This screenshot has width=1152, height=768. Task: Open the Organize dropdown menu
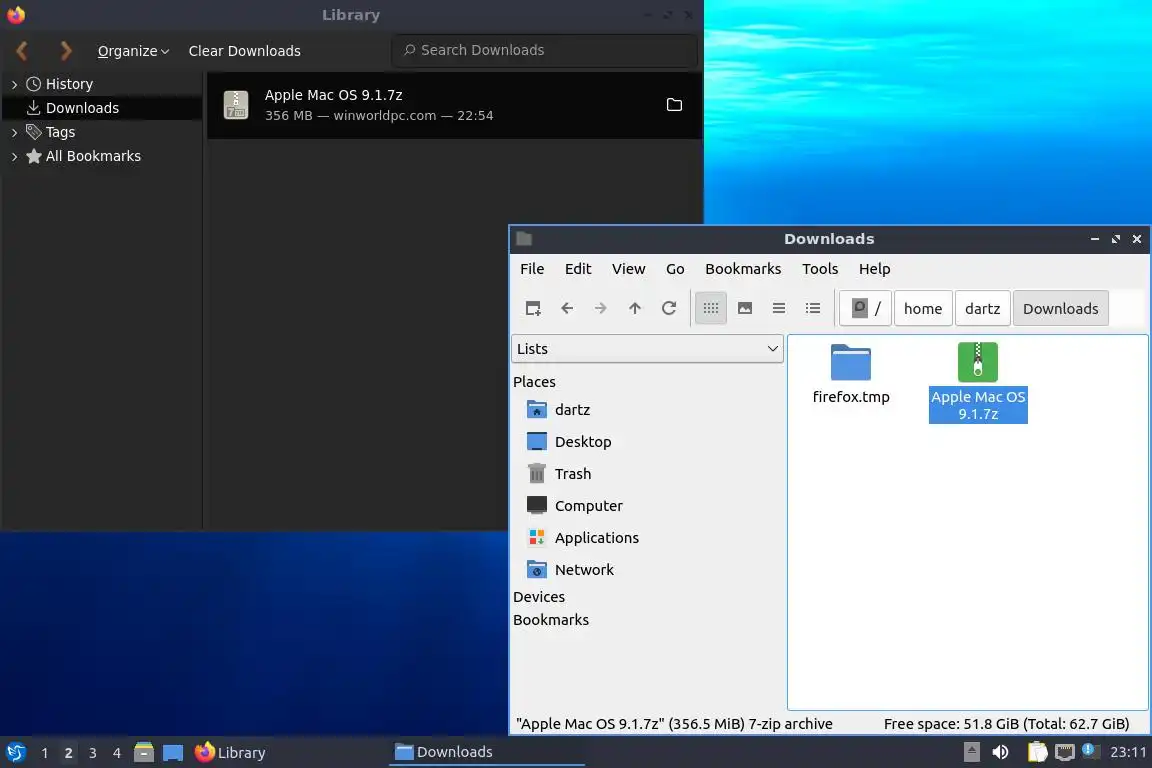click(133, 51)
